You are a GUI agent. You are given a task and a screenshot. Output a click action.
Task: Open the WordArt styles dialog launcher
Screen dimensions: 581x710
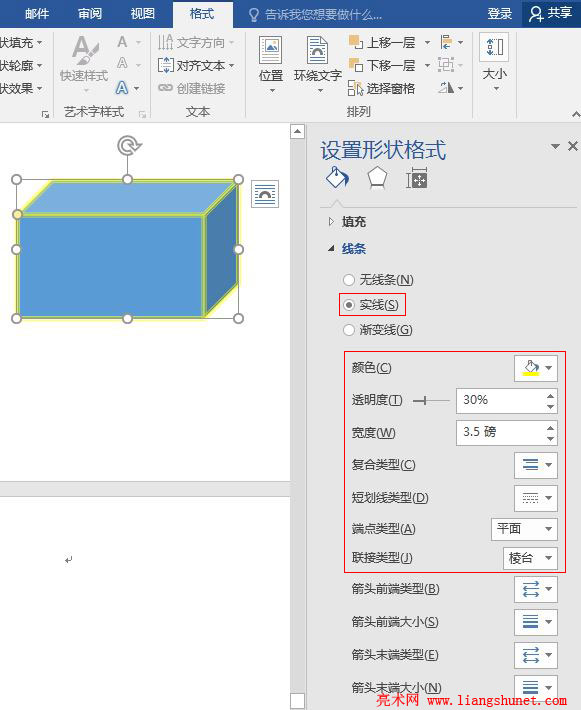142,115
